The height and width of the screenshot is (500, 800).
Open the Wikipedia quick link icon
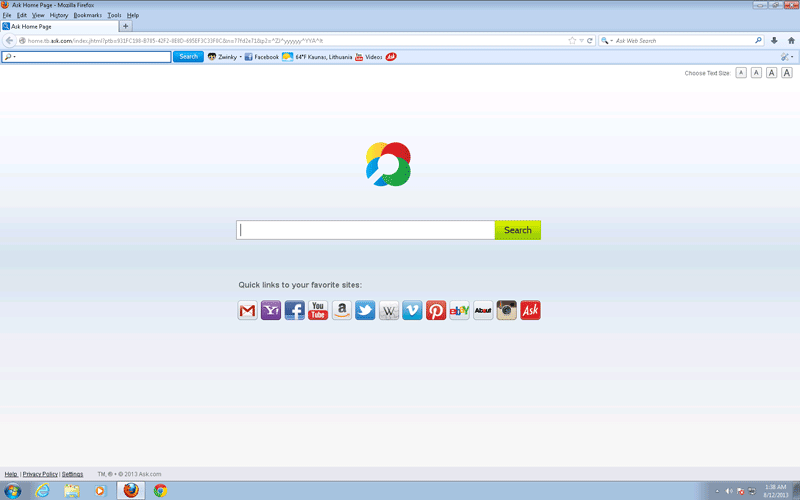click(389, 311)
